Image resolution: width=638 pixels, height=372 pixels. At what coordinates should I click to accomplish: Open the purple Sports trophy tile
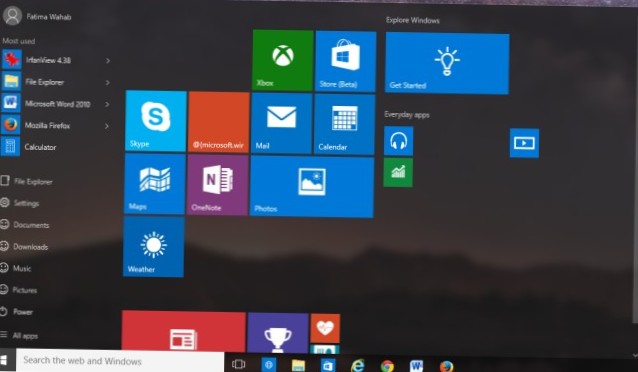(x=278, y=333)
